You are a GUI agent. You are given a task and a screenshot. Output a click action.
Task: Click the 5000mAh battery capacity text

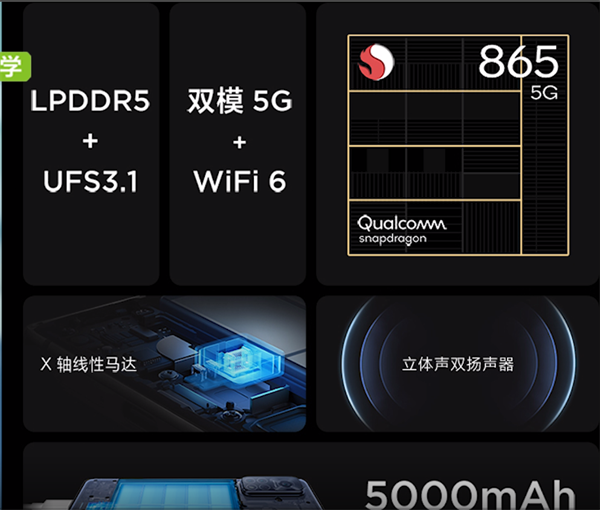(x=471, y=494)
